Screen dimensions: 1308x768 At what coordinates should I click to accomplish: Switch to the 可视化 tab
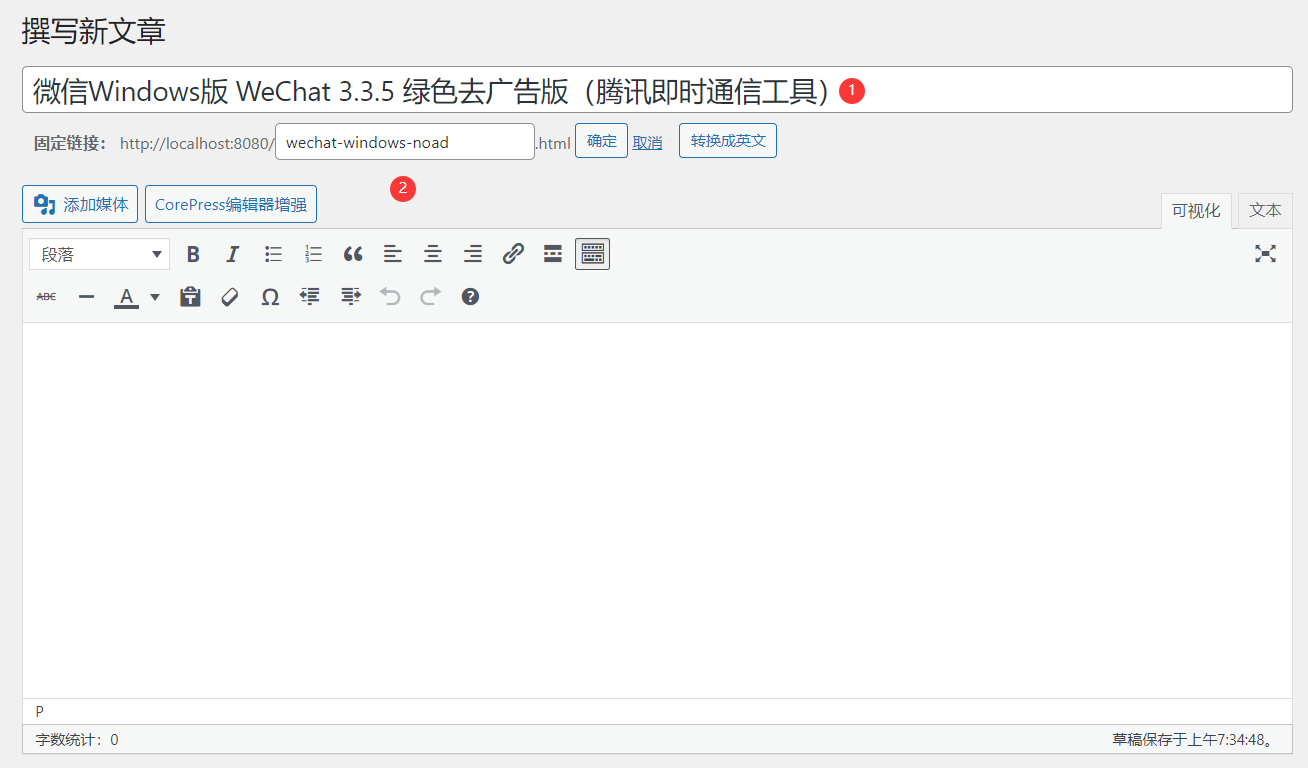[1196, 211]
